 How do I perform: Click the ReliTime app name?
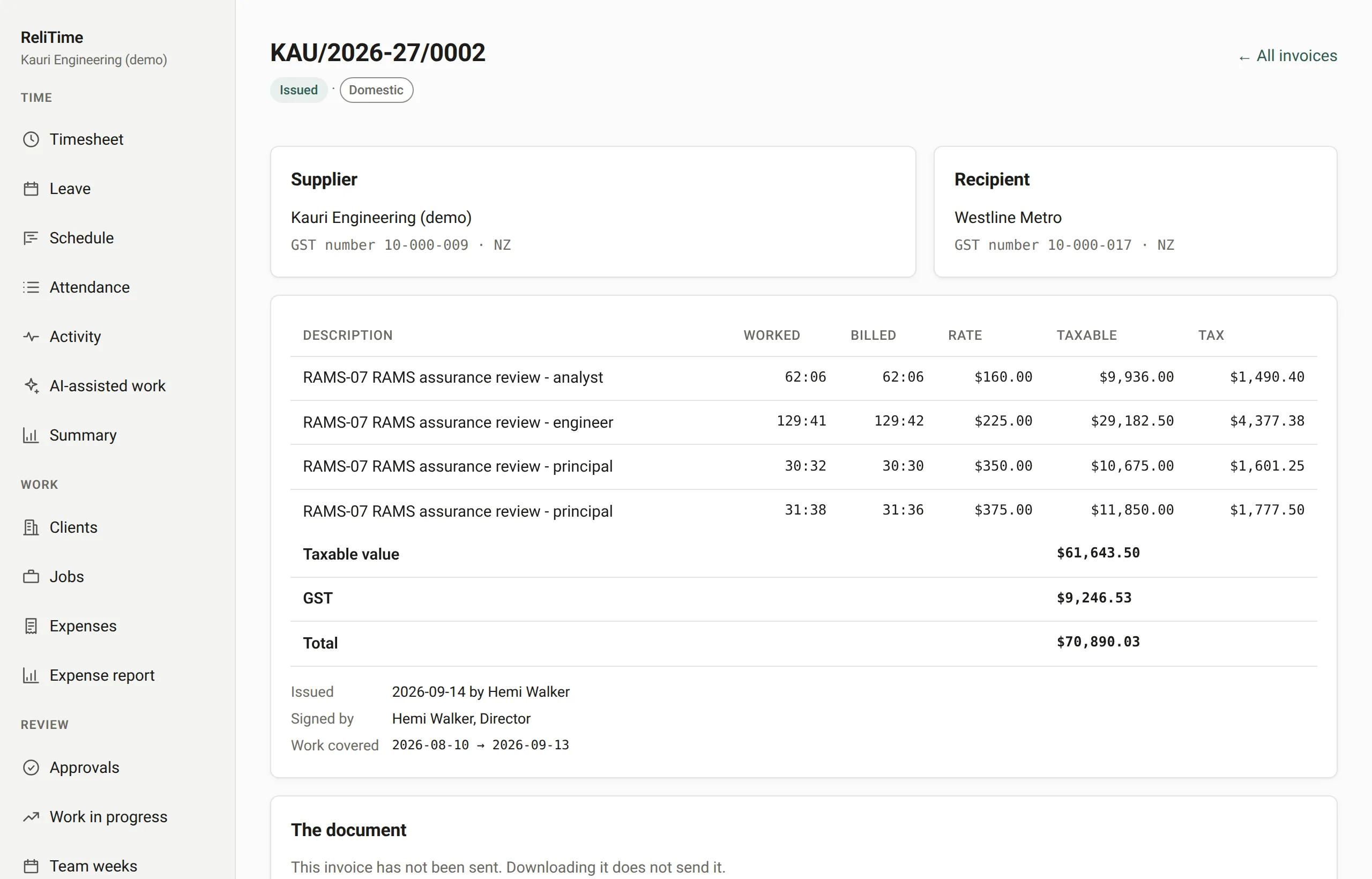tap(52, 38)
